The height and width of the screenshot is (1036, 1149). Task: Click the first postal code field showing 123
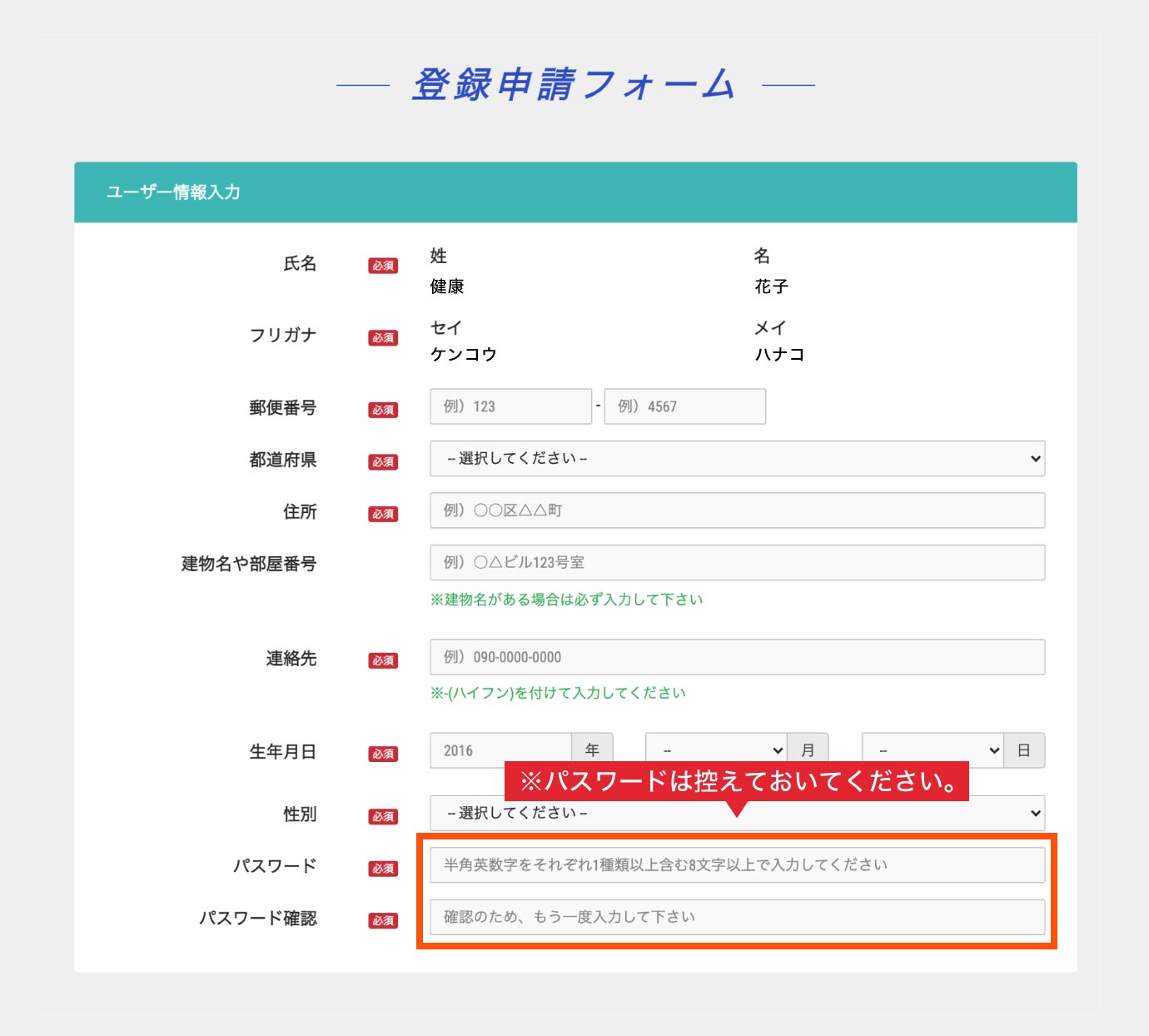coord(510,406)
